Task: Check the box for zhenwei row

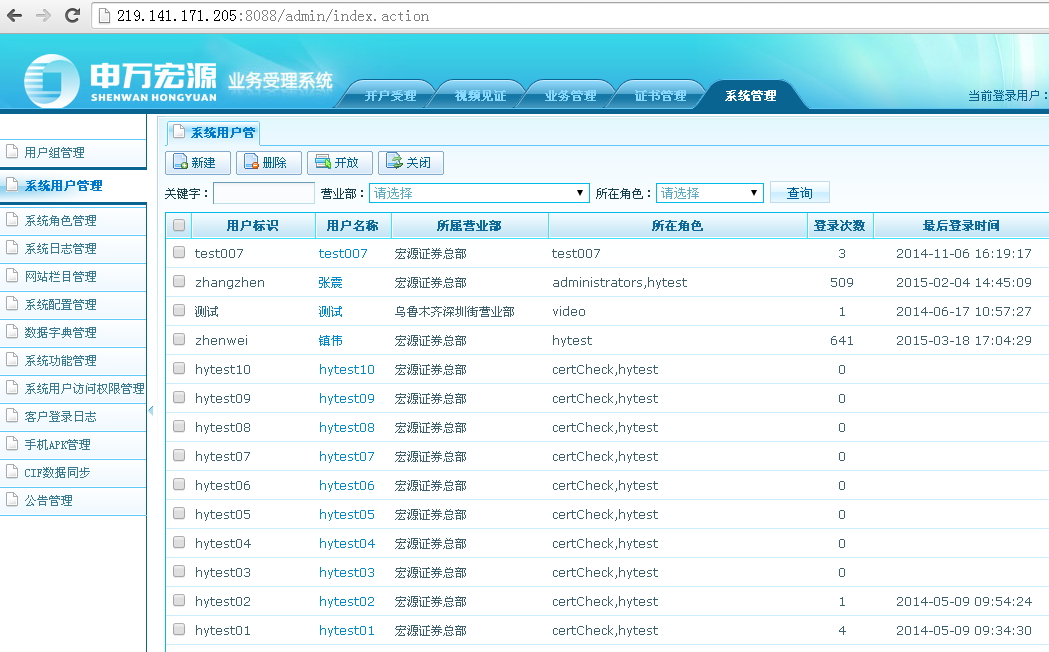Action: [179, 339]
